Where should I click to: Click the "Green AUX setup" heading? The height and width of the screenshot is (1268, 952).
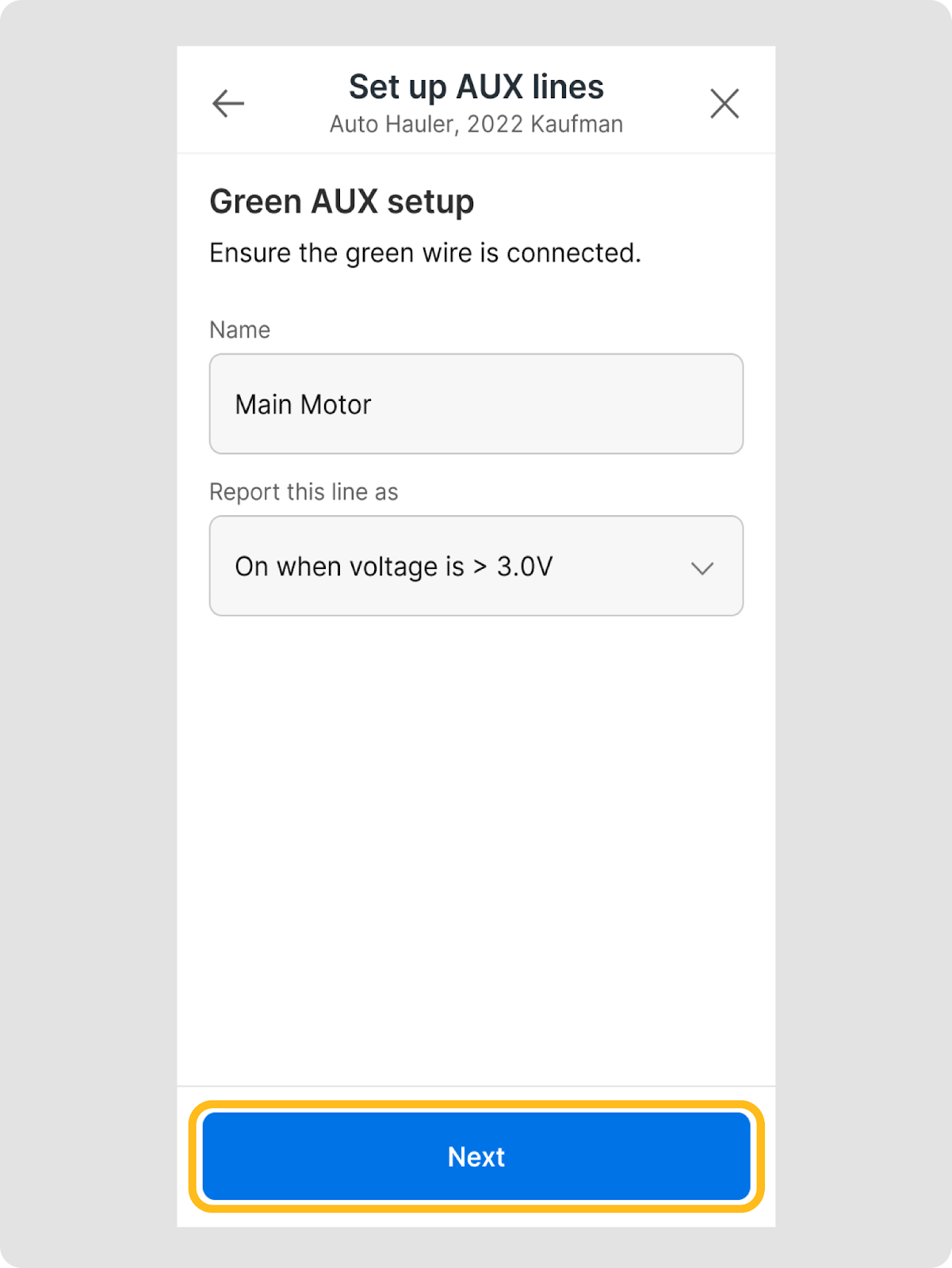coord(342,202)
